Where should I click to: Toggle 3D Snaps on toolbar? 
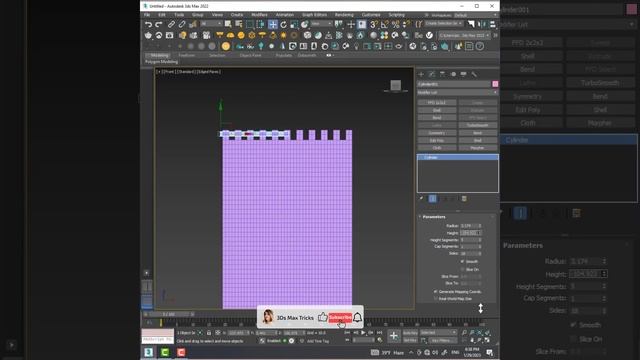(373, 24)
